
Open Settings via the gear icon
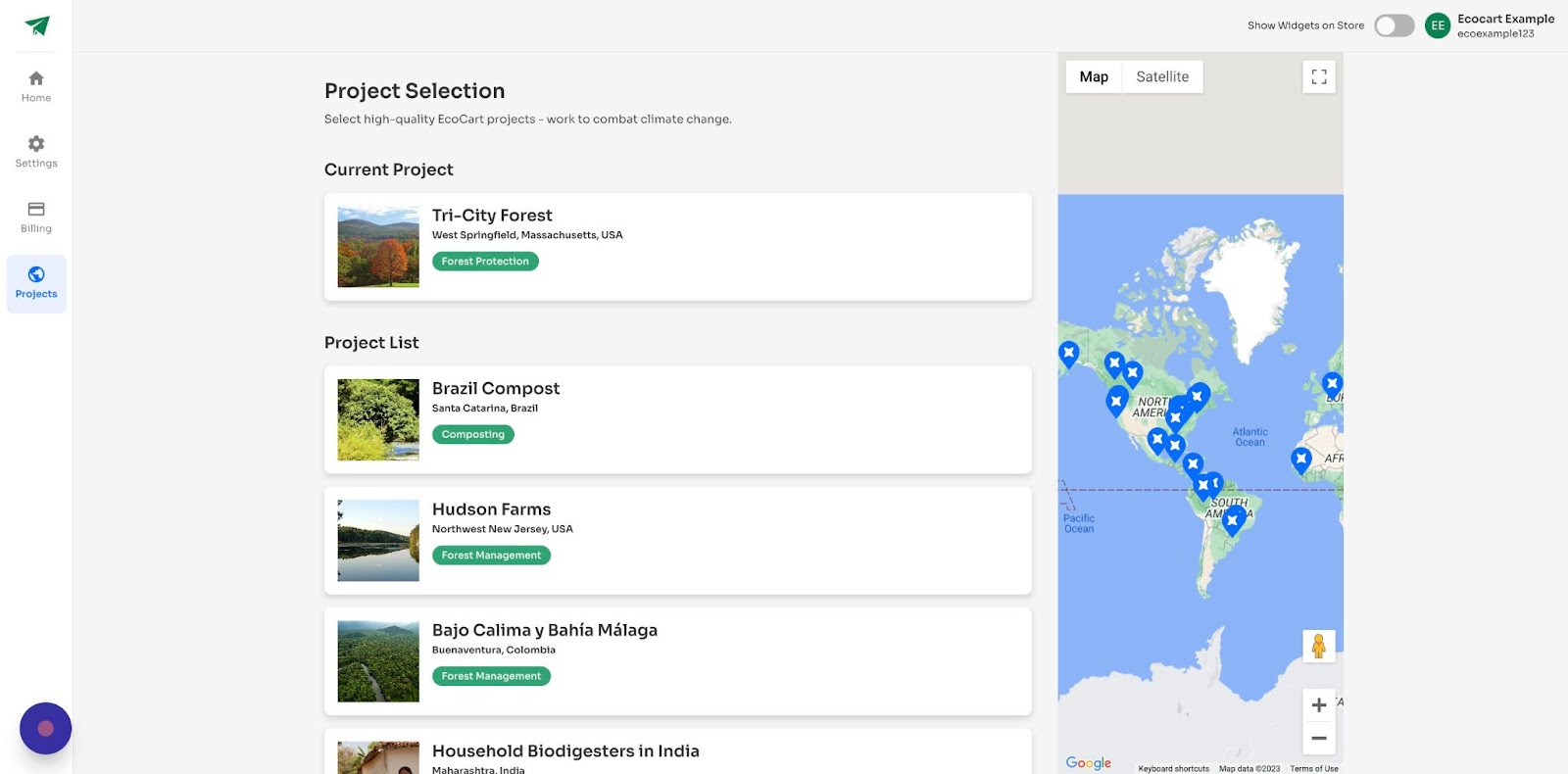[x=36, y=144]
